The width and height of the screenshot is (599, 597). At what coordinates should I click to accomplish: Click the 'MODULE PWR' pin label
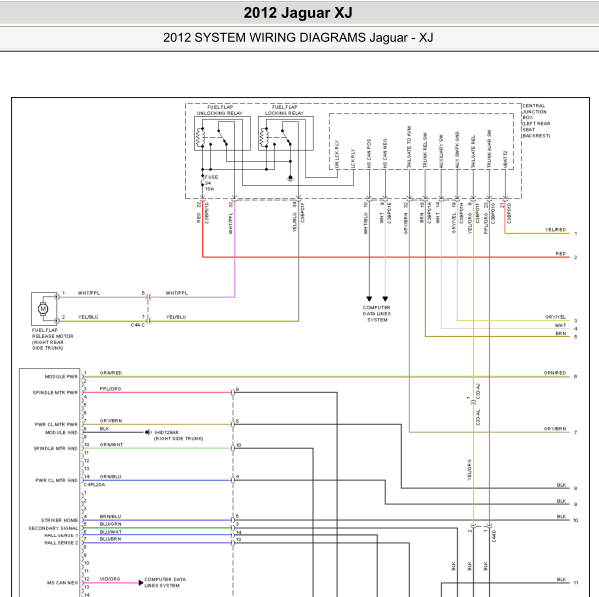(61, 377)
